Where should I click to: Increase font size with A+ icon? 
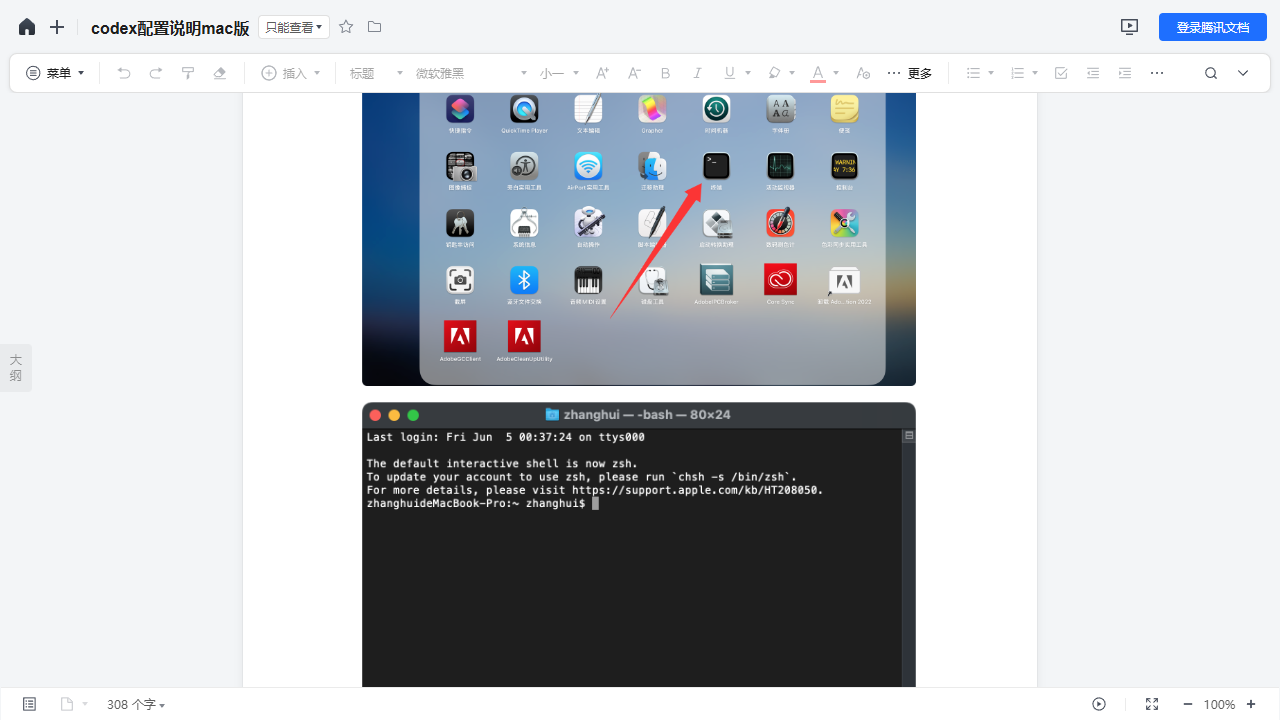pos(602,73)
